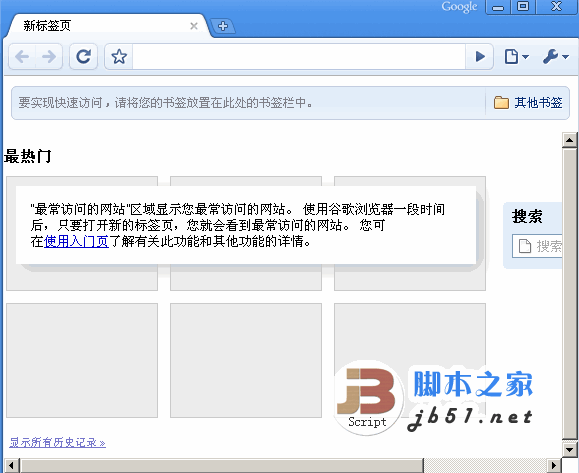Click the 最热门 heading
The image size is (579, 473).
pyautogui.click(x=27, y=156)
